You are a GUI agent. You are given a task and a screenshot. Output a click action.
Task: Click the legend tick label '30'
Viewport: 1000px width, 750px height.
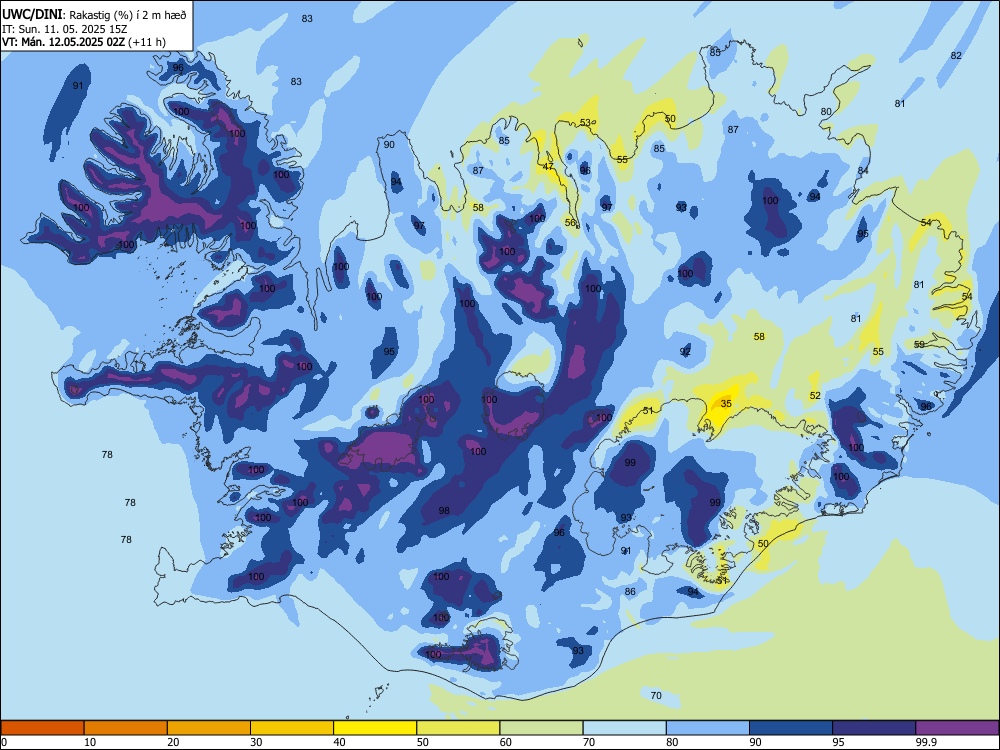[256, 742]
